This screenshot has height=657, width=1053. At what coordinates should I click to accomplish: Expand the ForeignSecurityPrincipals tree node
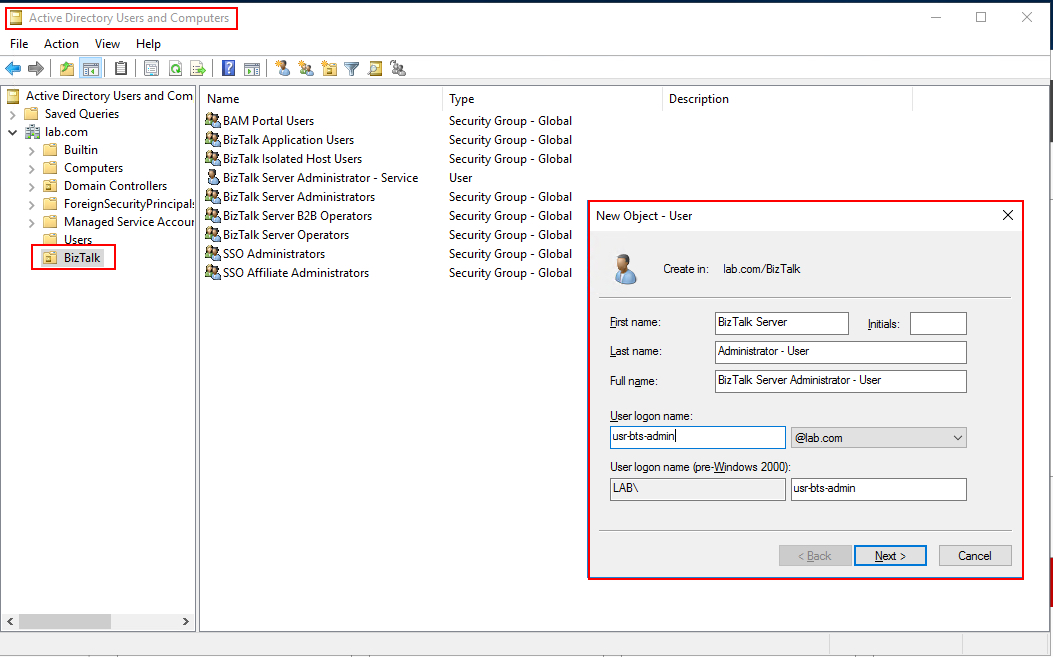[32, 204]
